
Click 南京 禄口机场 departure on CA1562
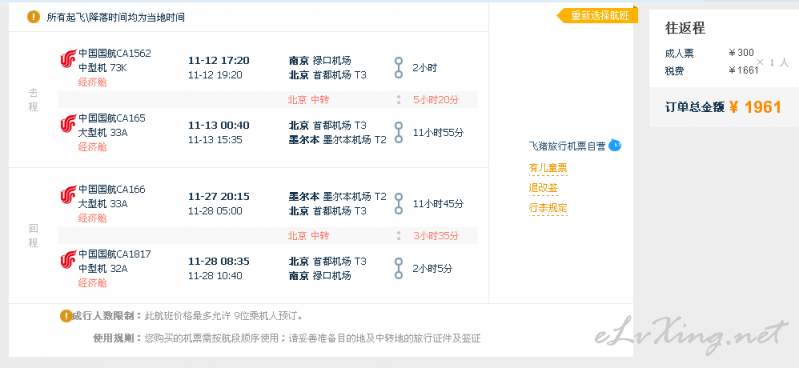[320, 61]
